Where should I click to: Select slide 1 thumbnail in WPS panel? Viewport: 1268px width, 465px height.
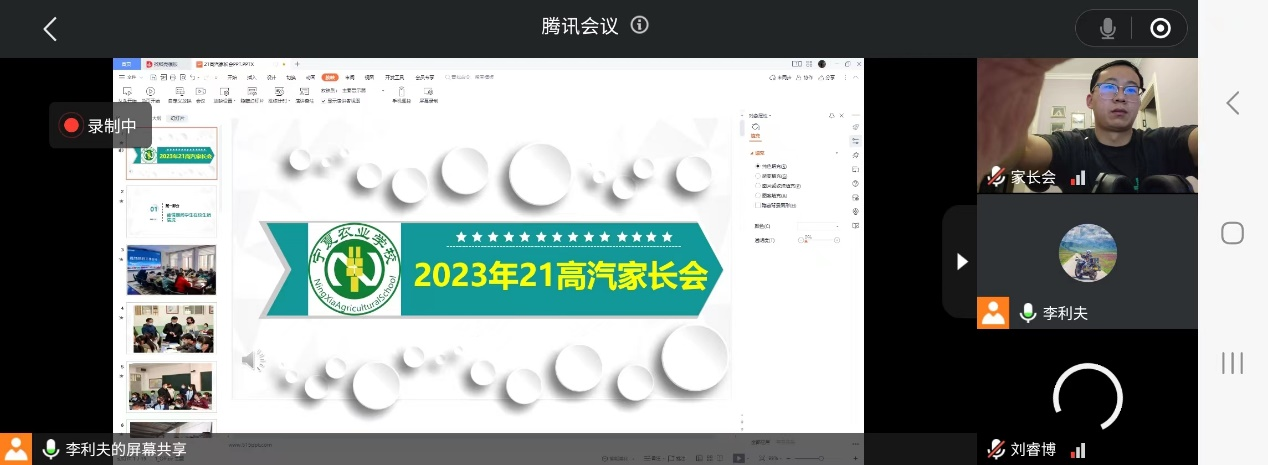point(171,153)
